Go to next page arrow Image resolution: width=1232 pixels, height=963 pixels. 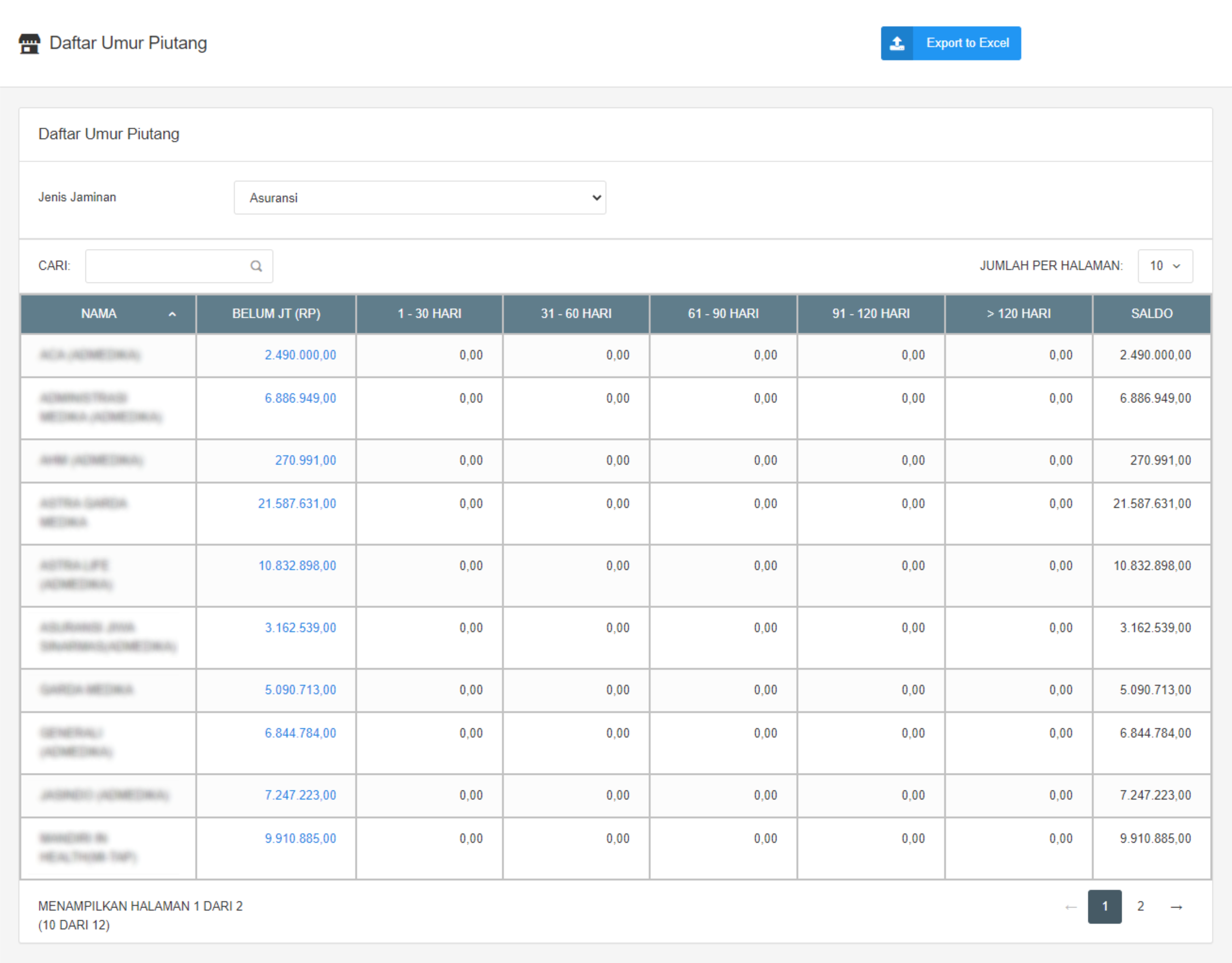[x=1176, y=907]
